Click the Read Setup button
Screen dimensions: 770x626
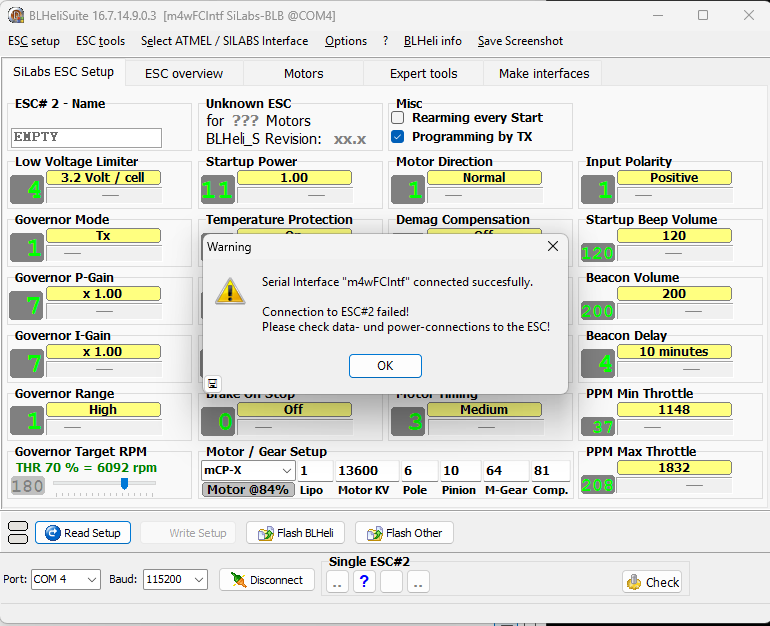point(82,533)
